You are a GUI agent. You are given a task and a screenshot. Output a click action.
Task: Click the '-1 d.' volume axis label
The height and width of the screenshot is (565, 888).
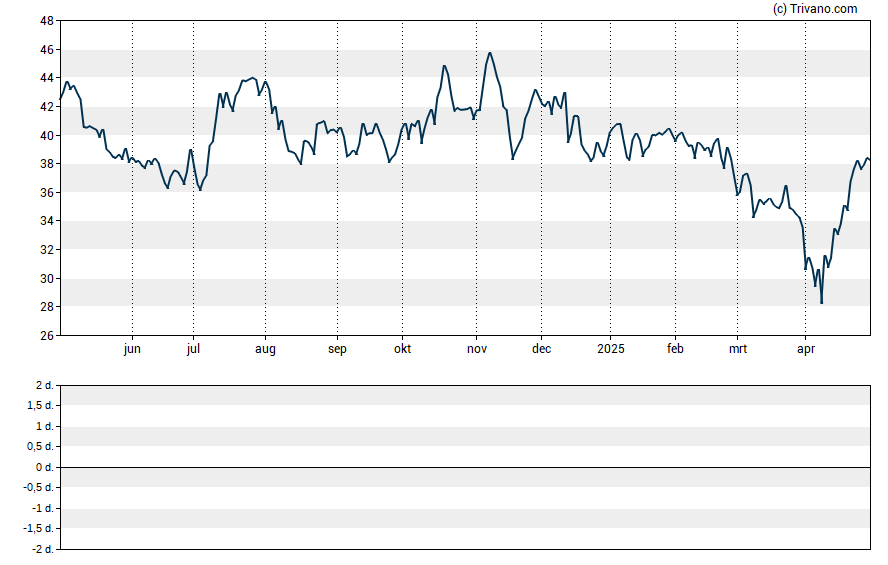[x=43, y=508]
